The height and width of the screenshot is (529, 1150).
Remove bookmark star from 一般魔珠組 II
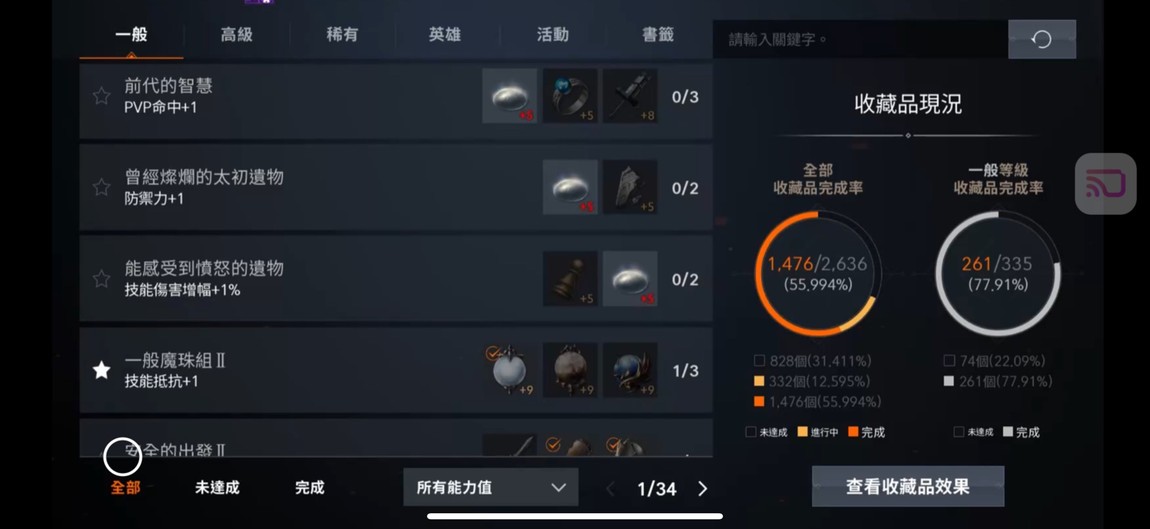(x=101, y=371)
